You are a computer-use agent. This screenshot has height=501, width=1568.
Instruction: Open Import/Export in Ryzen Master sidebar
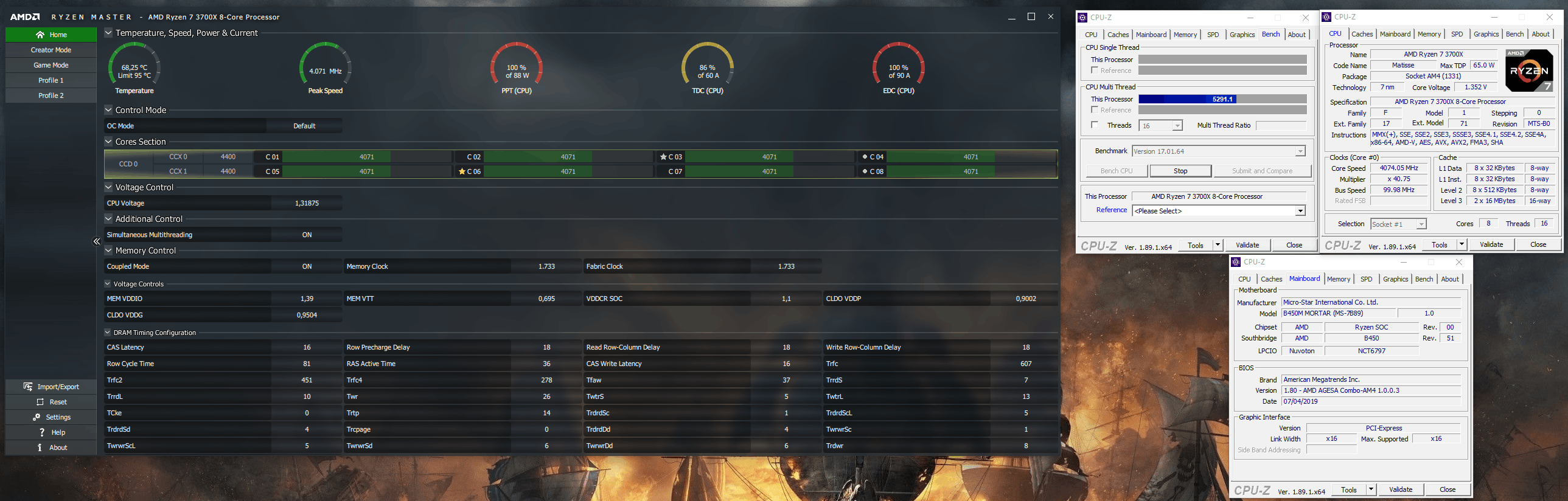pos(51,387)
